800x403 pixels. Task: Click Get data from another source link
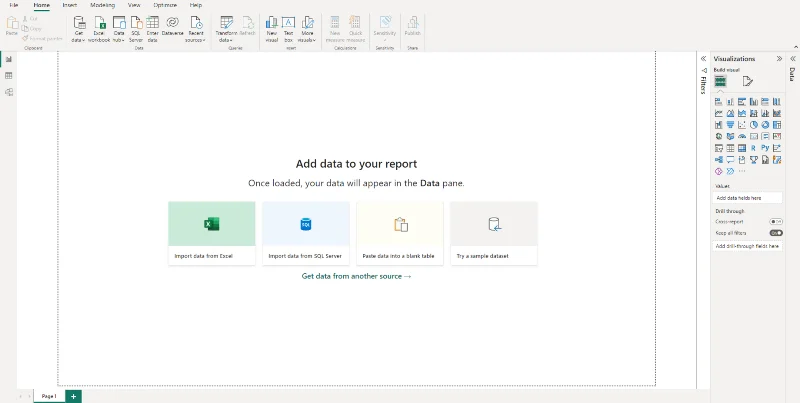click(x=356, y=276)
